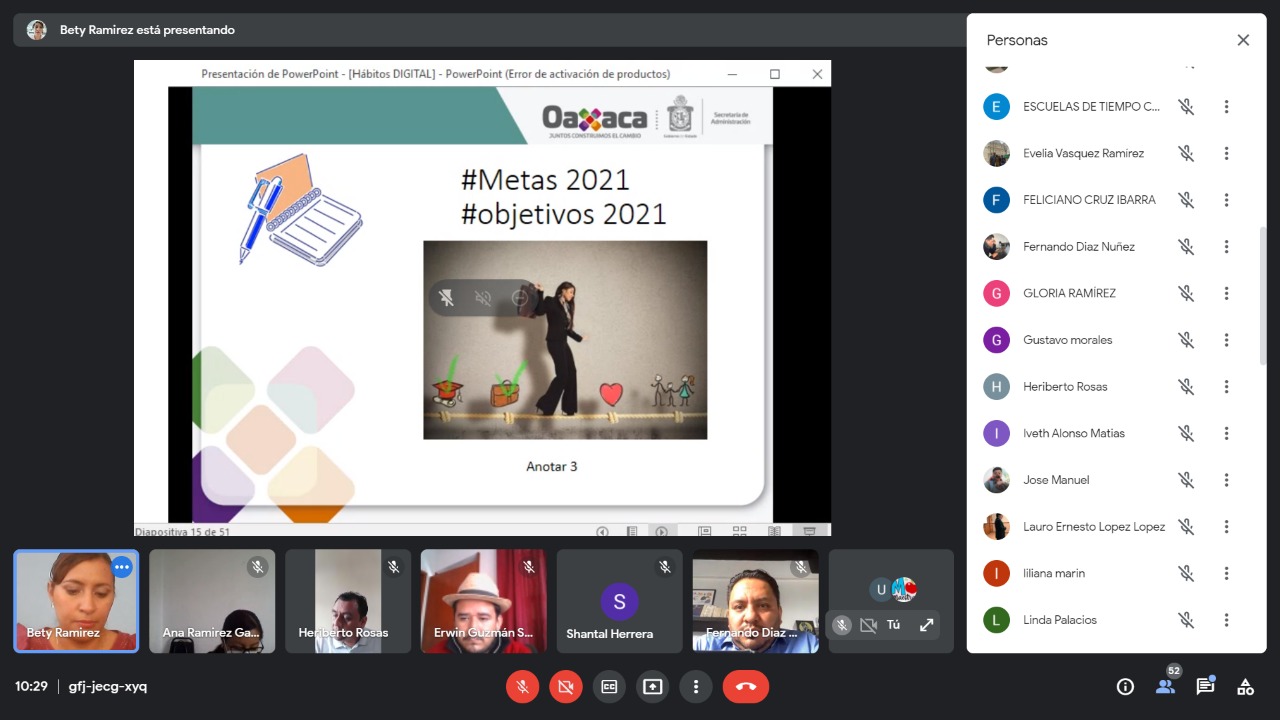Open the activities icon
Image resolution: width=1280 pixels, height=720 pixels.
1245,686
